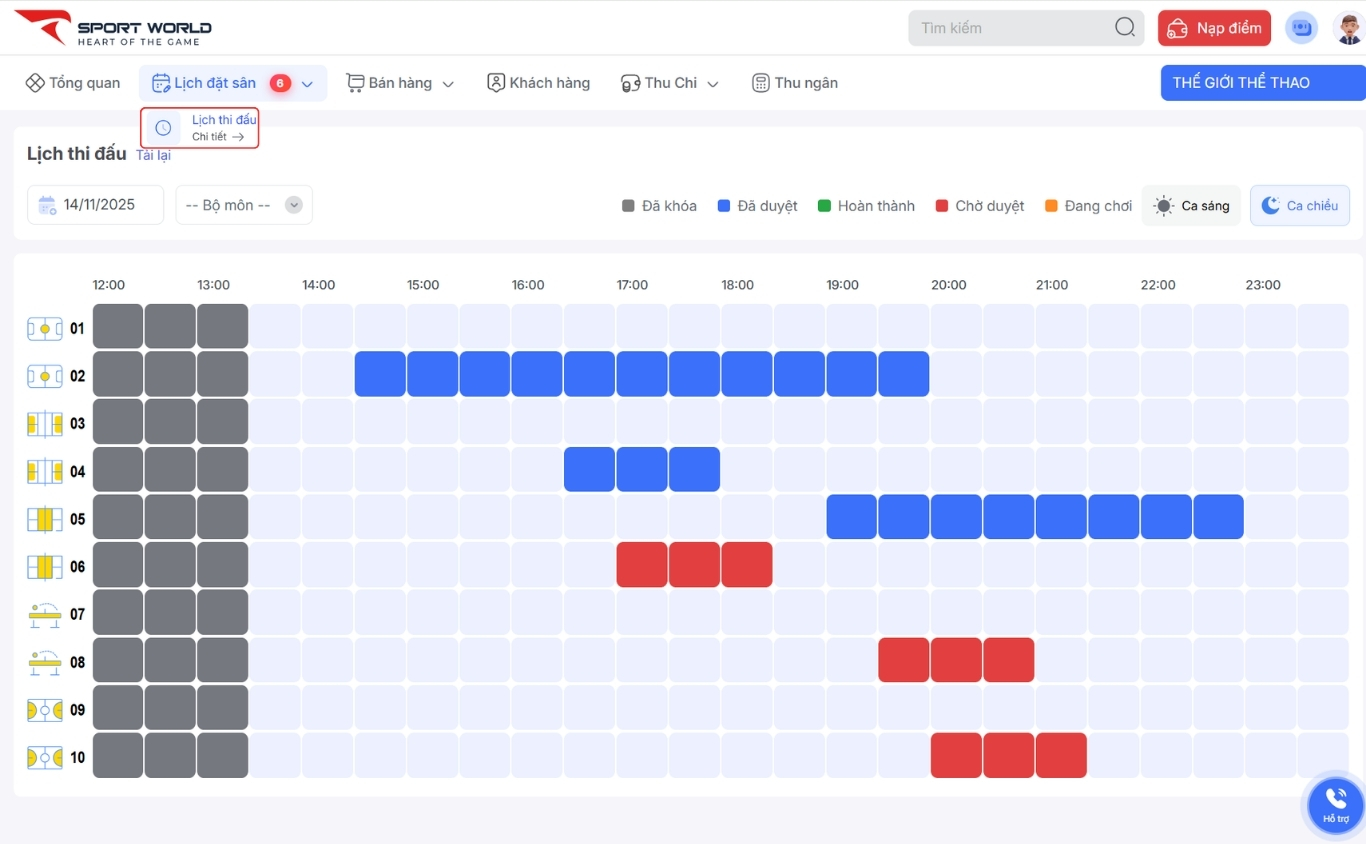Switch to Ca chiều afternoon shift
This screenshot has height=844, width=1366.
coord(1299,206)
